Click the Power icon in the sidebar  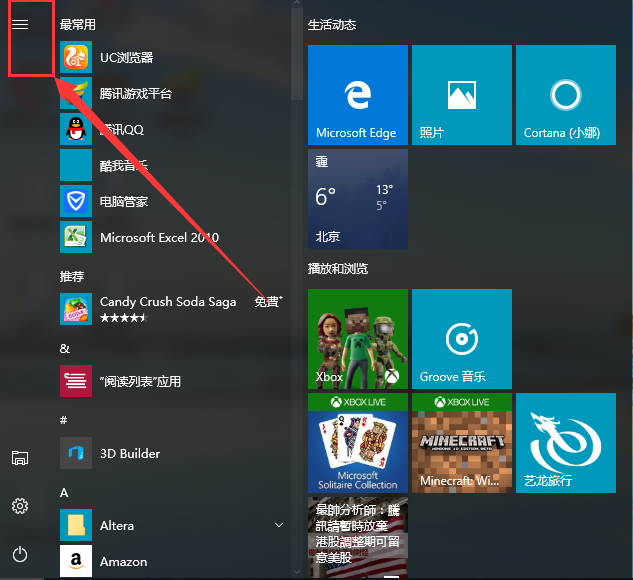[x=20, y=554]
